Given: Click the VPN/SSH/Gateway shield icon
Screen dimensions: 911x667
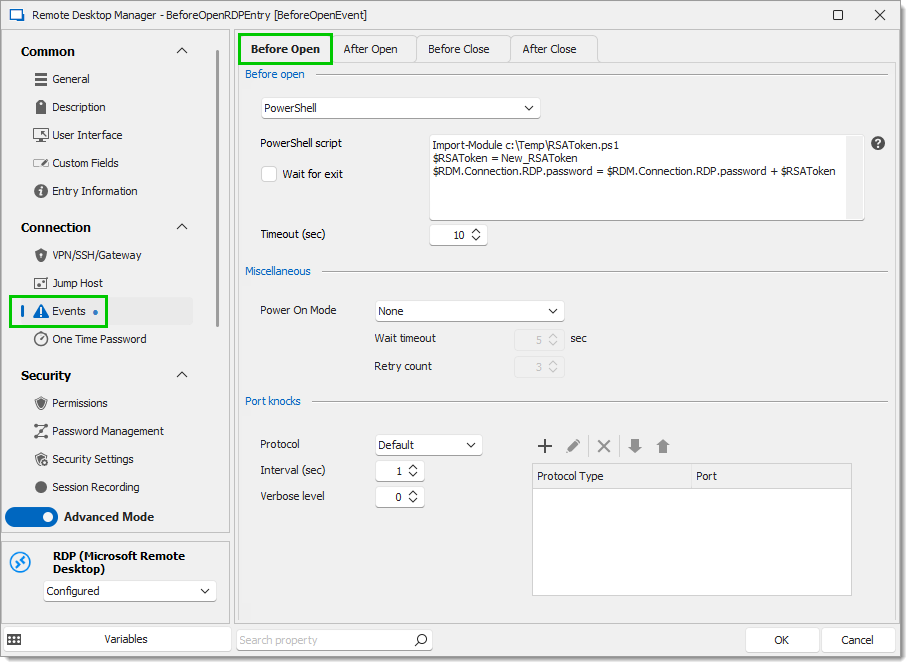Looking at the screenshot, I should pos(41,255).
